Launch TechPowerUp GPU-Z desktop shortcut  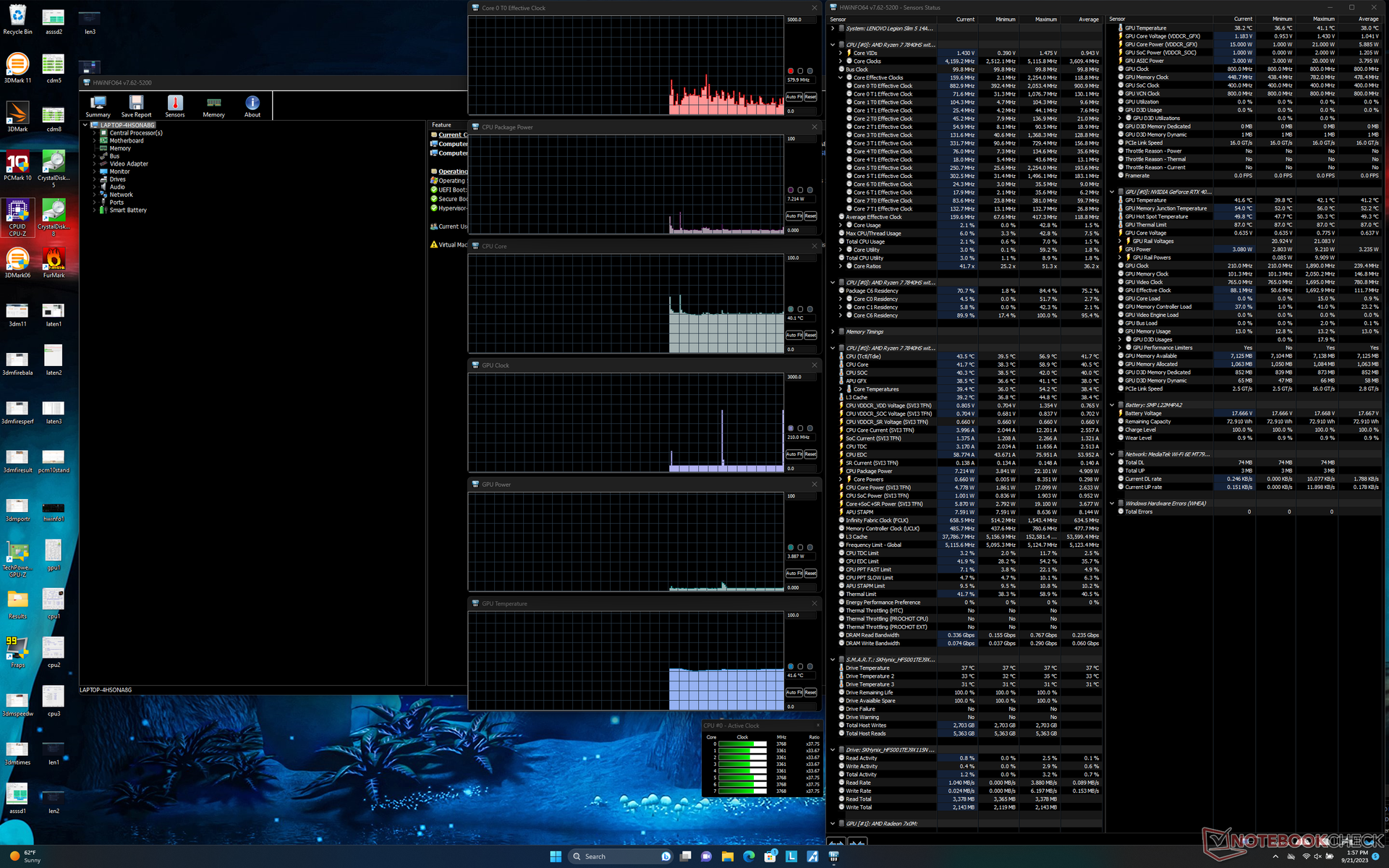[x=17, y=558]
